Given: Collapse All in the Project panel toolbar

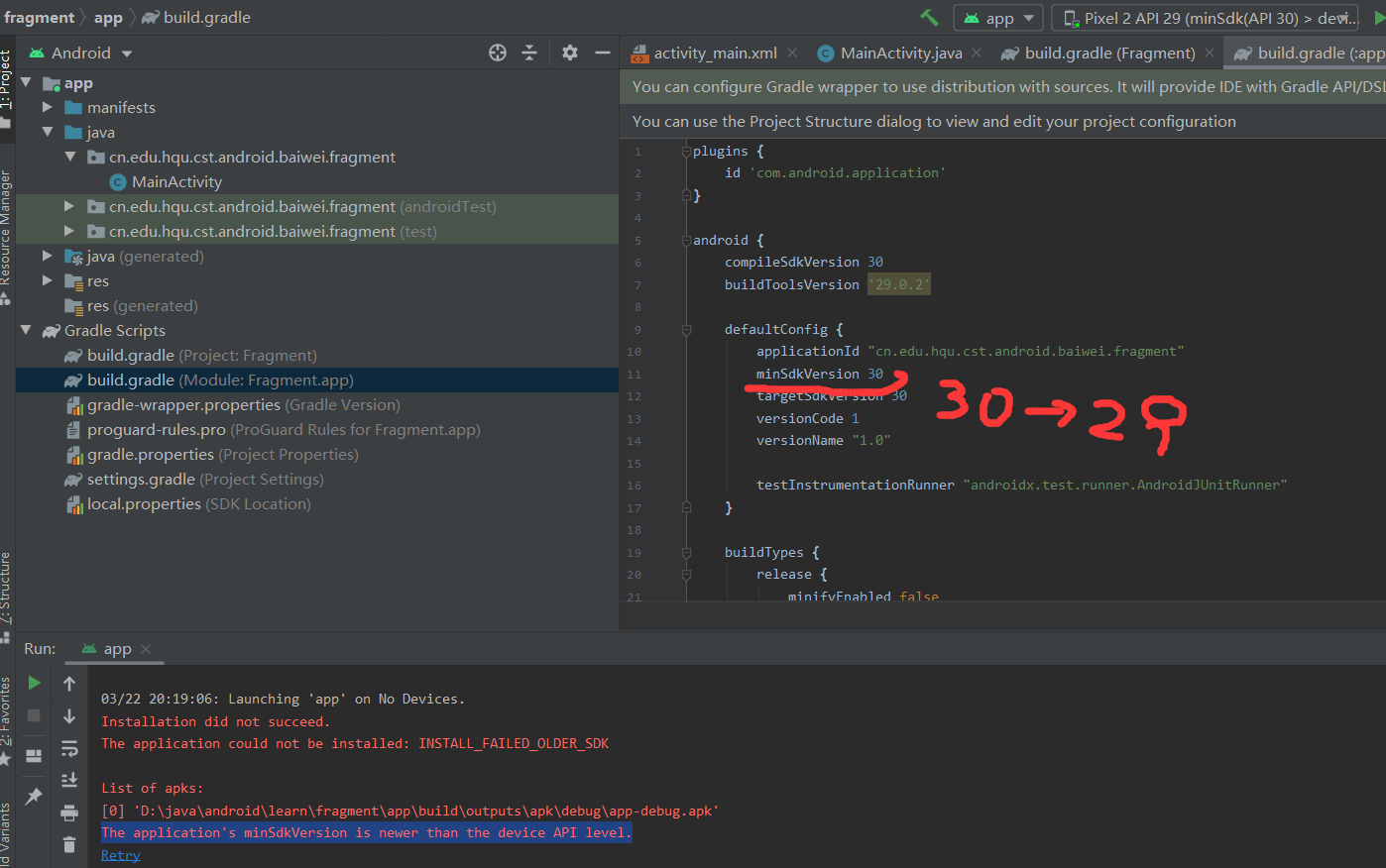Looking at the screenshot, I should (529, 52).
